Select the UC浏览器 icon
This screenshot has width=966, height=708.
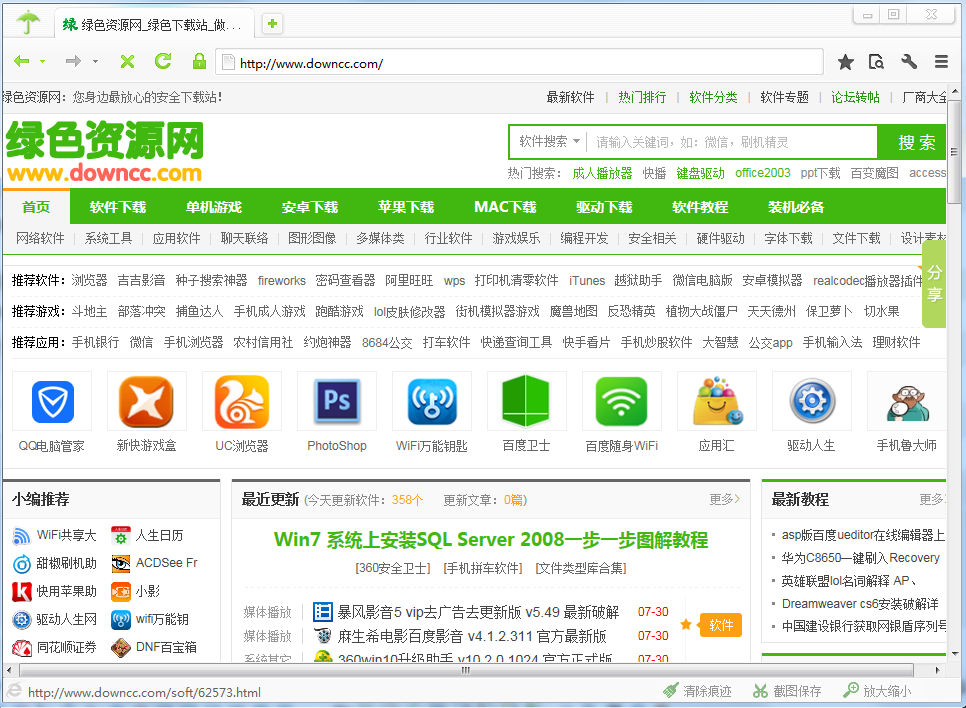tap(241, 401)
